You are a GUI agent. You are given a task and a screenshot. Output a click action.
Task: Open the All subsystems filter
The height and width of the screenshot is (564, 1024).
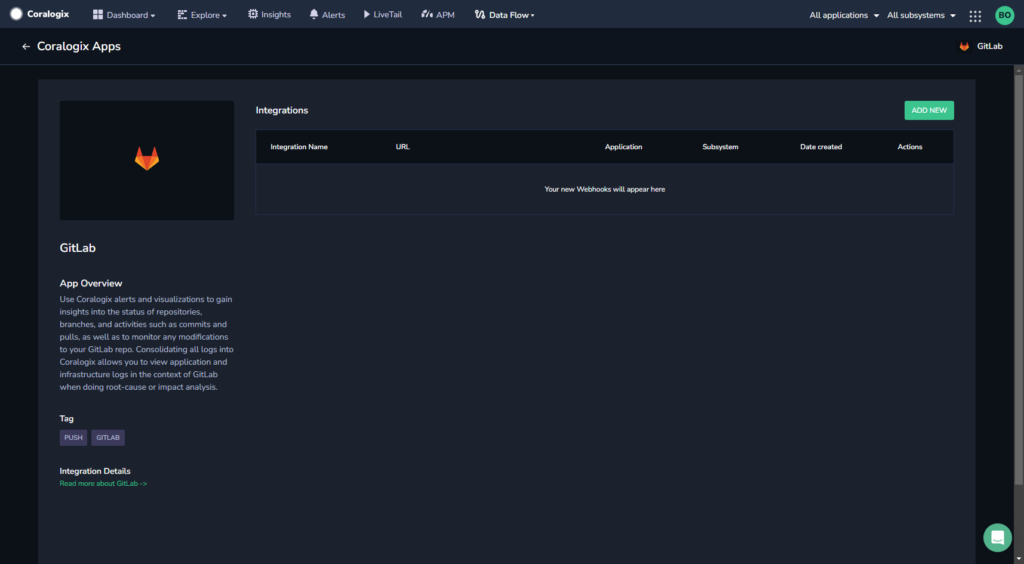[921, 15]
